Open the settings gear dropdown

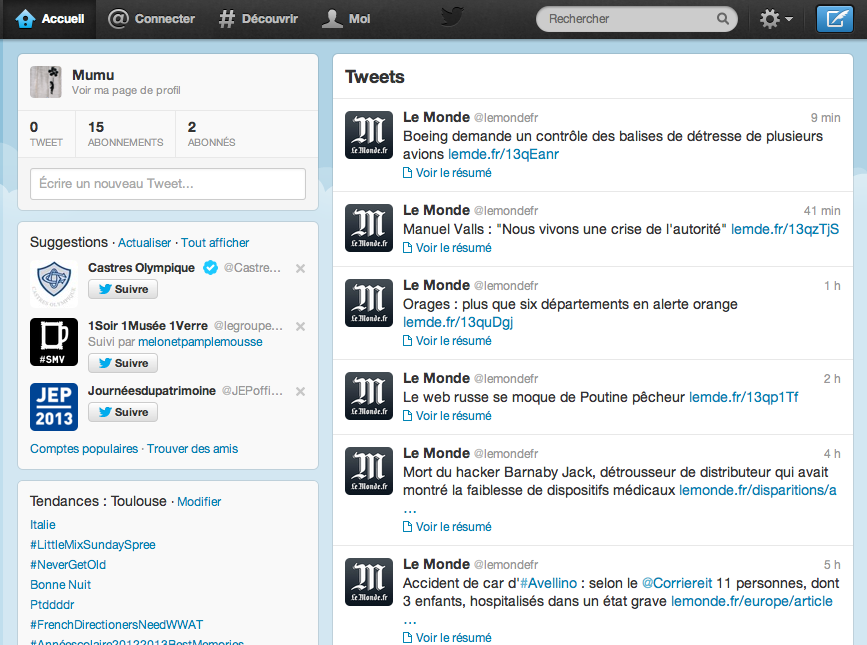[776, 19]
